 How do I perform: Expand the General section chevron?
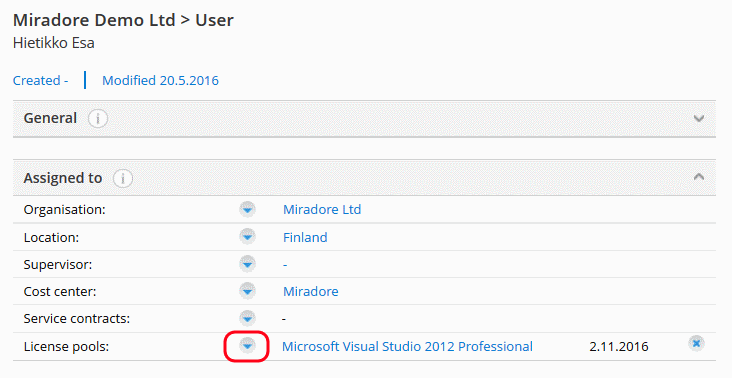[x=699, y=119]
